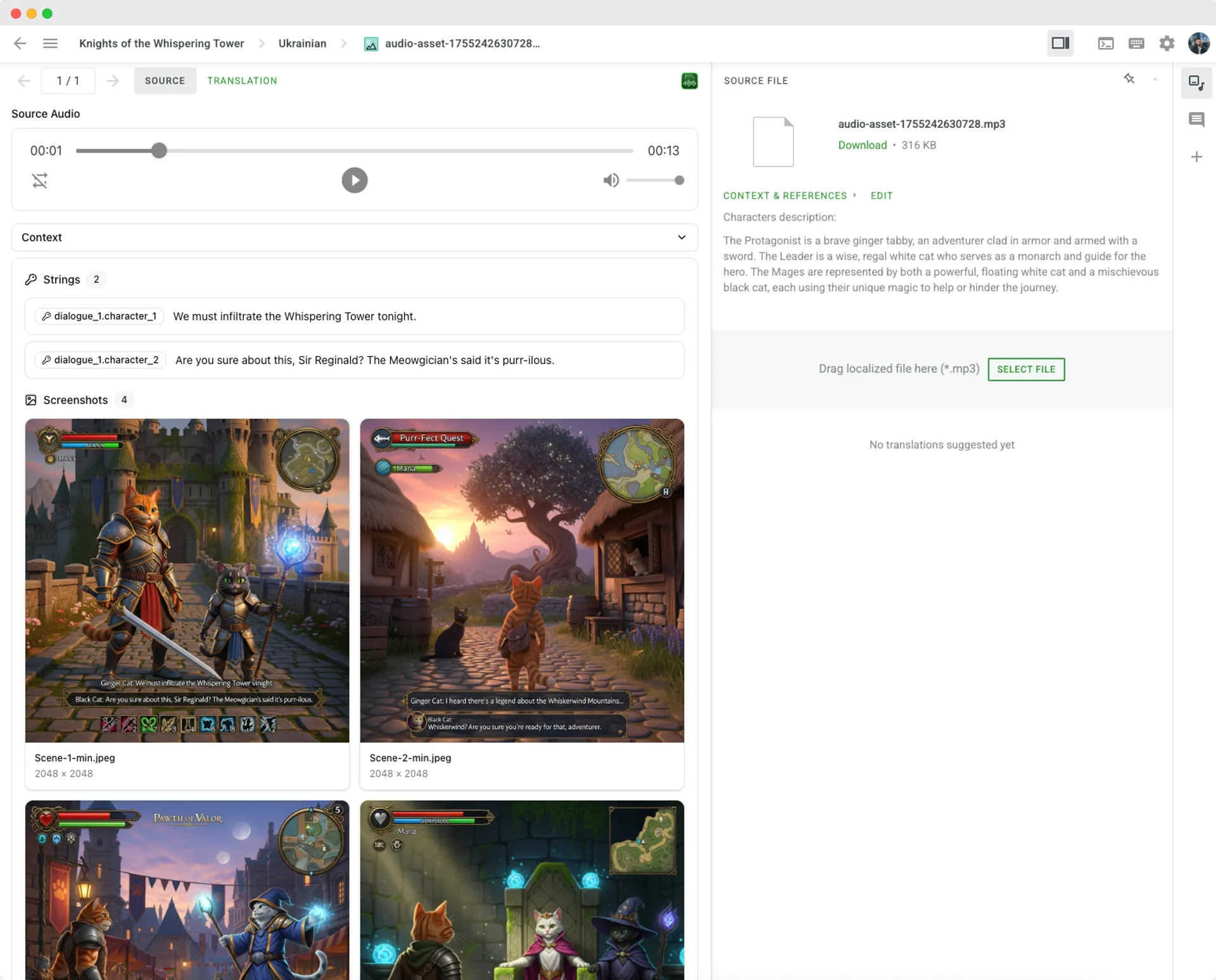
Task: Open the Ukrainian language breadcrumb
Action: (x=302, y=43)
